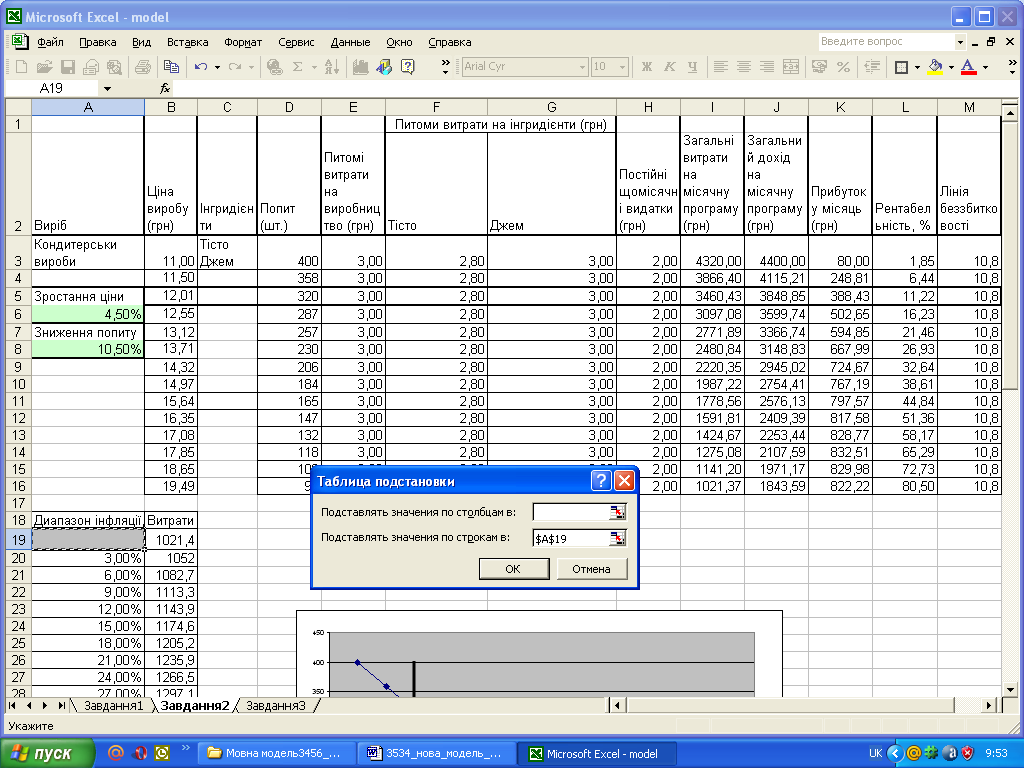Click the Percent Style icon
The height and width of the screenshot is (768, 1024).
pos(843,67)
